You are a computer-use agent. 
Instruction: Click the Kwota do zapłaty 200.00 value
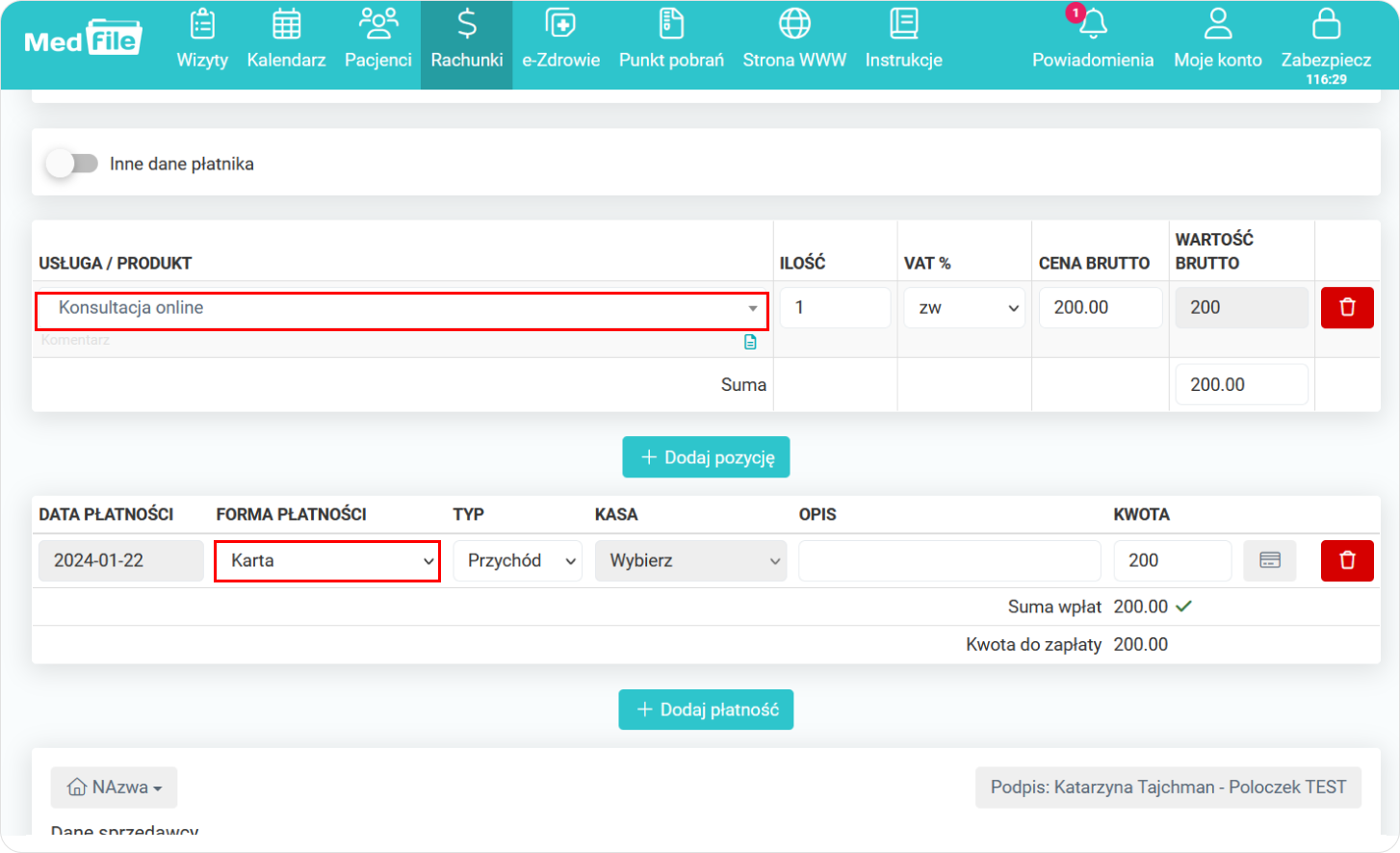point(1141,645)
